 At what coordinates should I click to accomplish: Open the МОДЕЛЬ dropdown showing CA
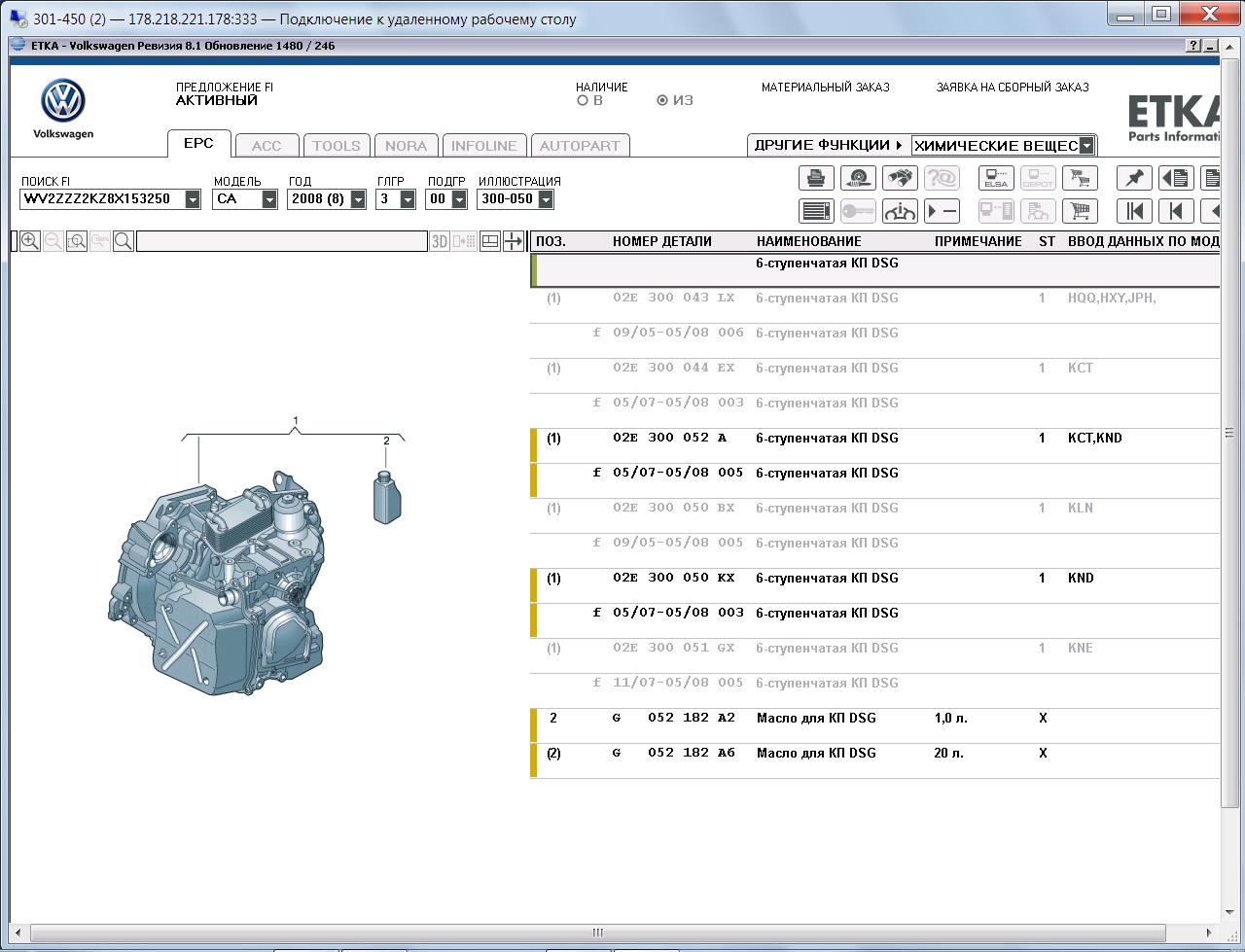(x=269, y=199)
